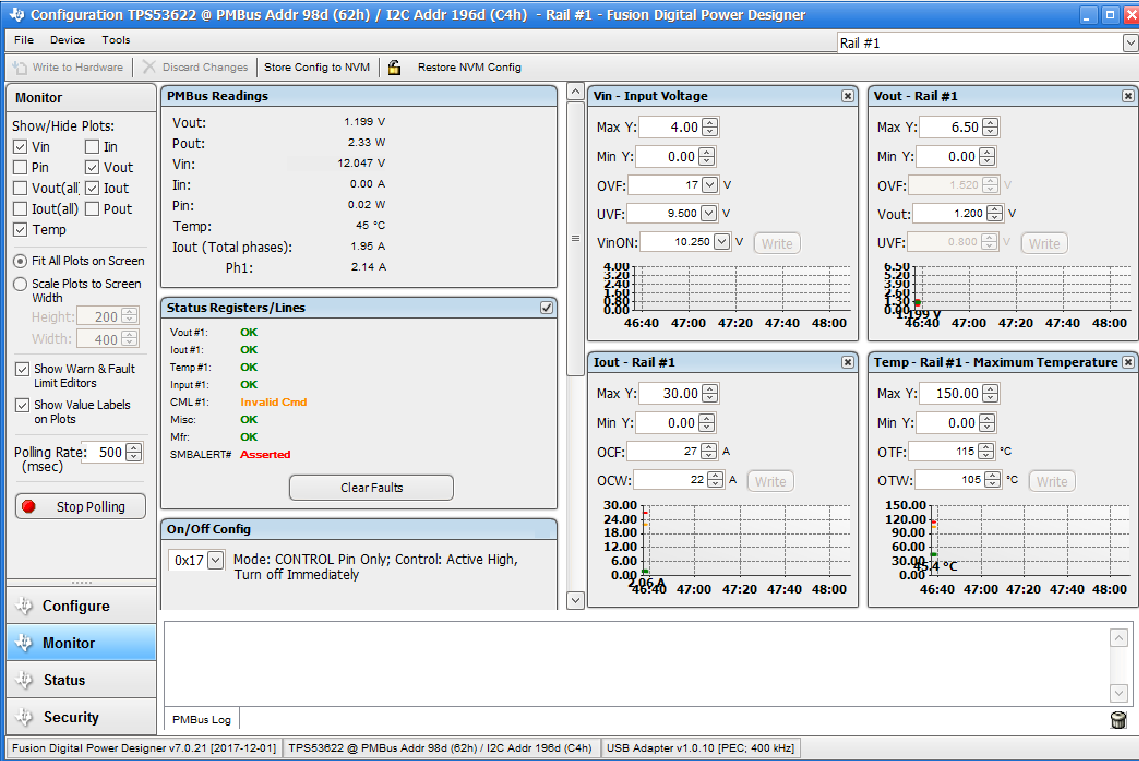Click the Security panel icon in sidebar
The width and height of the screenshot is (1139, 761).
pyautogui.click(x=24, y=717)
